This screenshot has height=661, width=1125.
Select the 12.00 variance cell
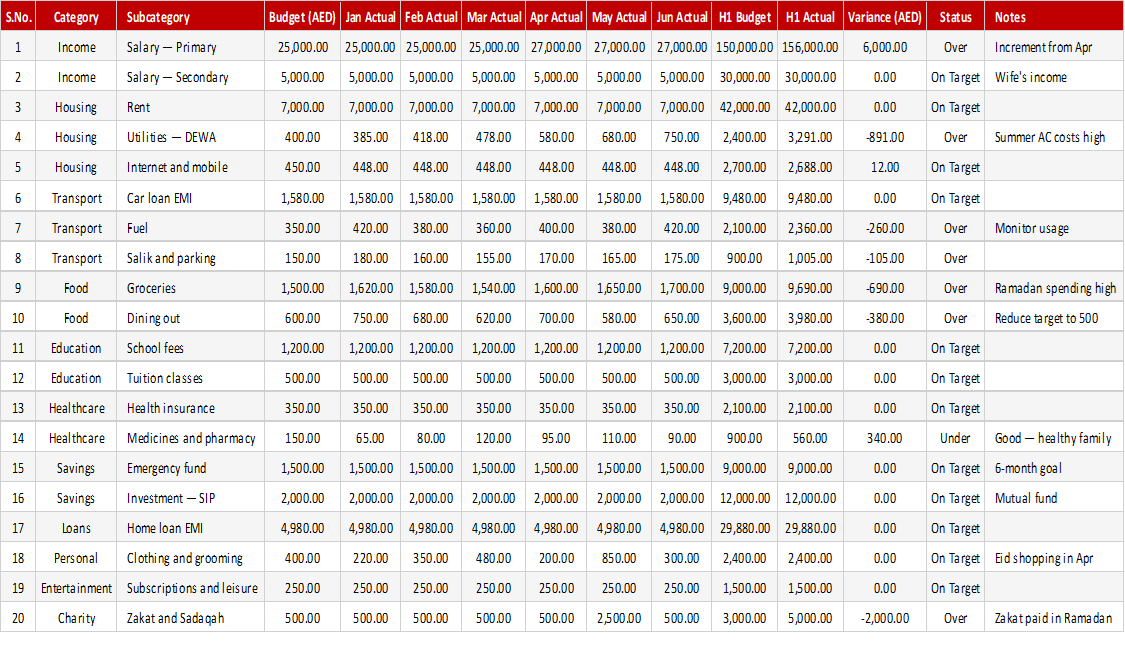pyautogui.click(x=885, y=168)
